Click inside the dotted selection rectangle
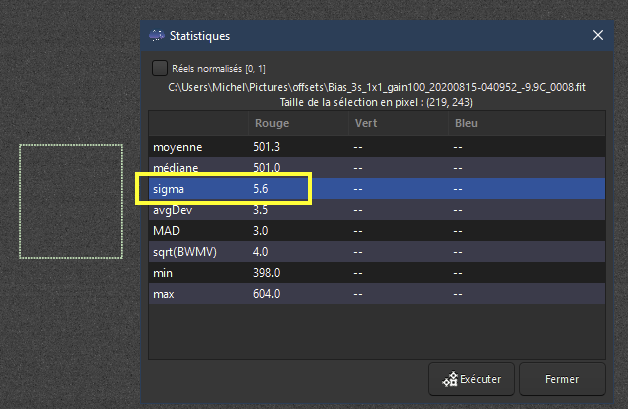This screenshot has height=409, width=628. (70, 201)
